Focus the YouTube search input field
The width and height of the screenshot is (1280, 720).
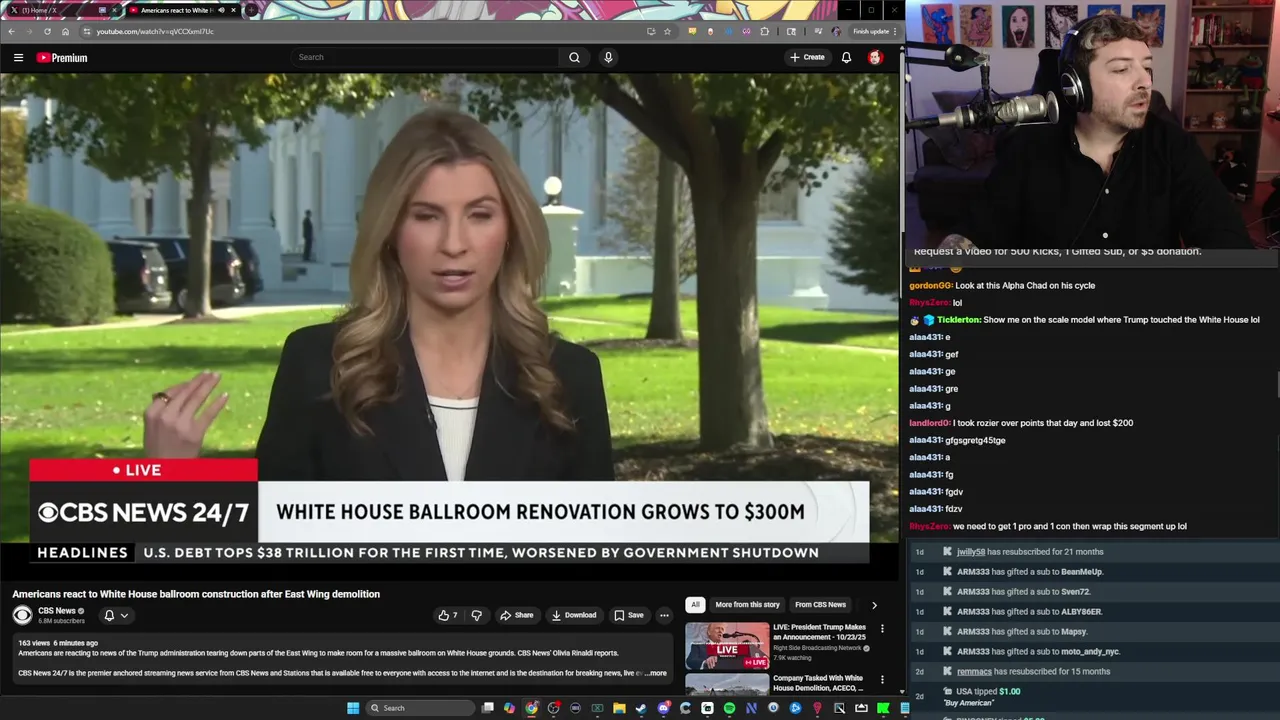coord(425,57)
